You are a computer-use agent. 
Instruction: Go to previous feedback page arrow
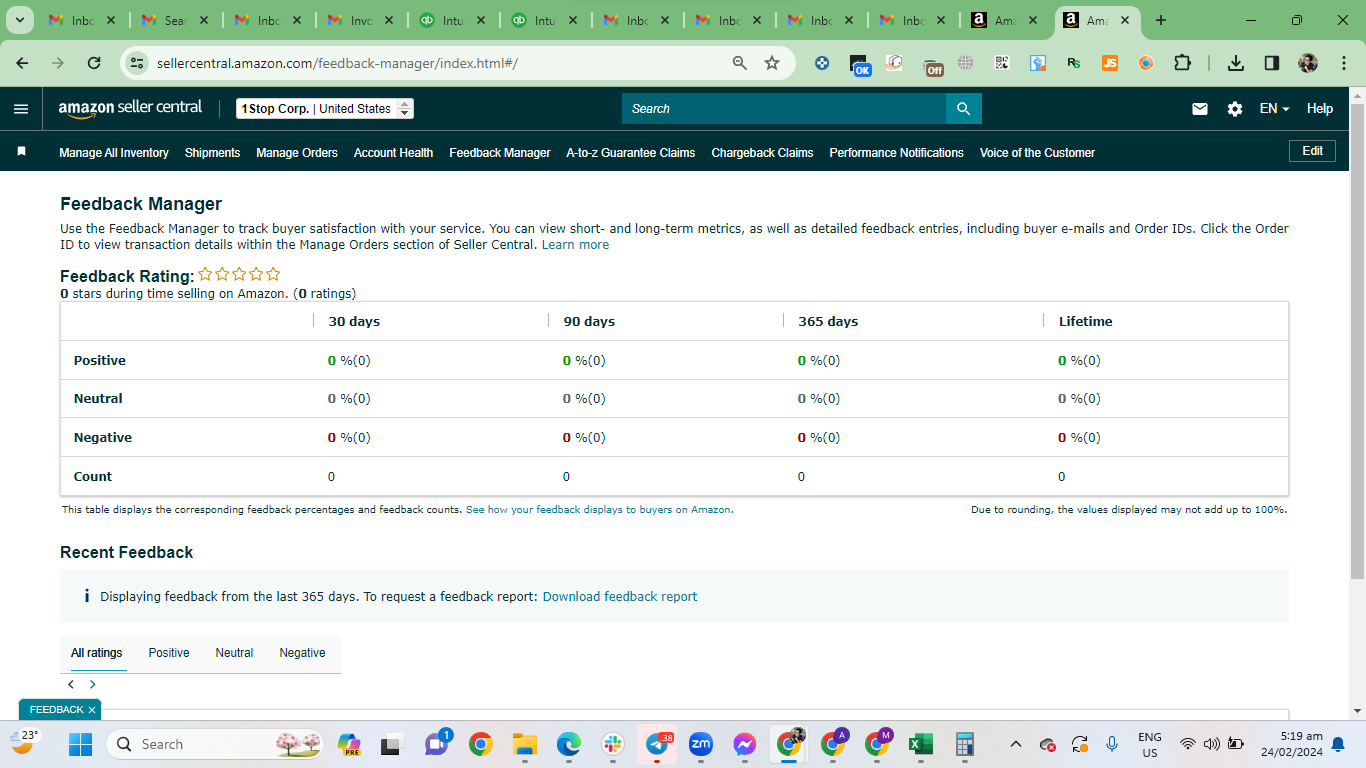click(71, 685)
